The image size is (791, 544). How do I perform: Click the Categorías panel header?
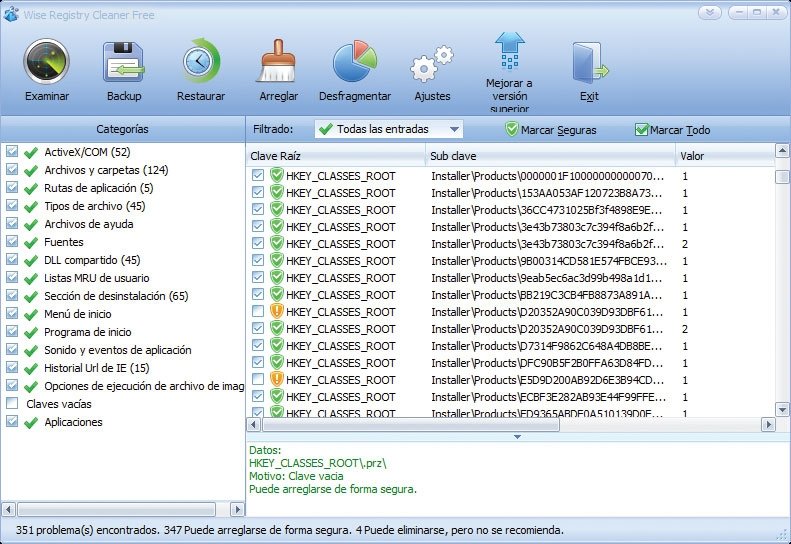[123, 129]
